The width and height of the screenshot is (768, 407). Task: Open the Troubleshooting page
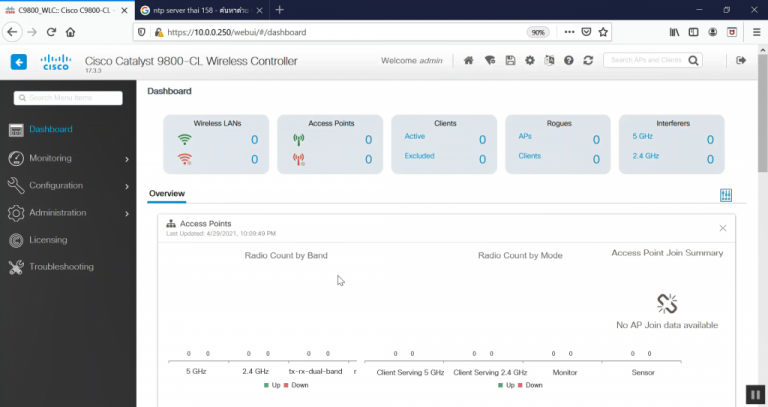coord(60,267)
